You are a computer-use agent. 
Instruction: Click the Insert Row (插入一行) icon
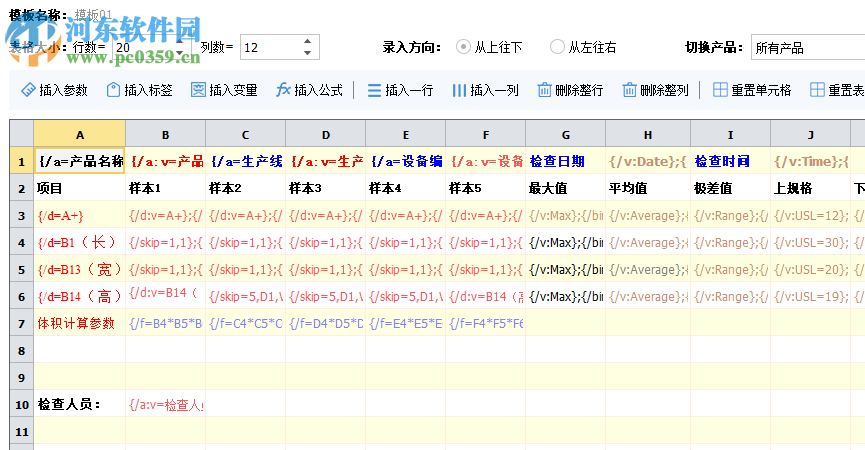374,90
